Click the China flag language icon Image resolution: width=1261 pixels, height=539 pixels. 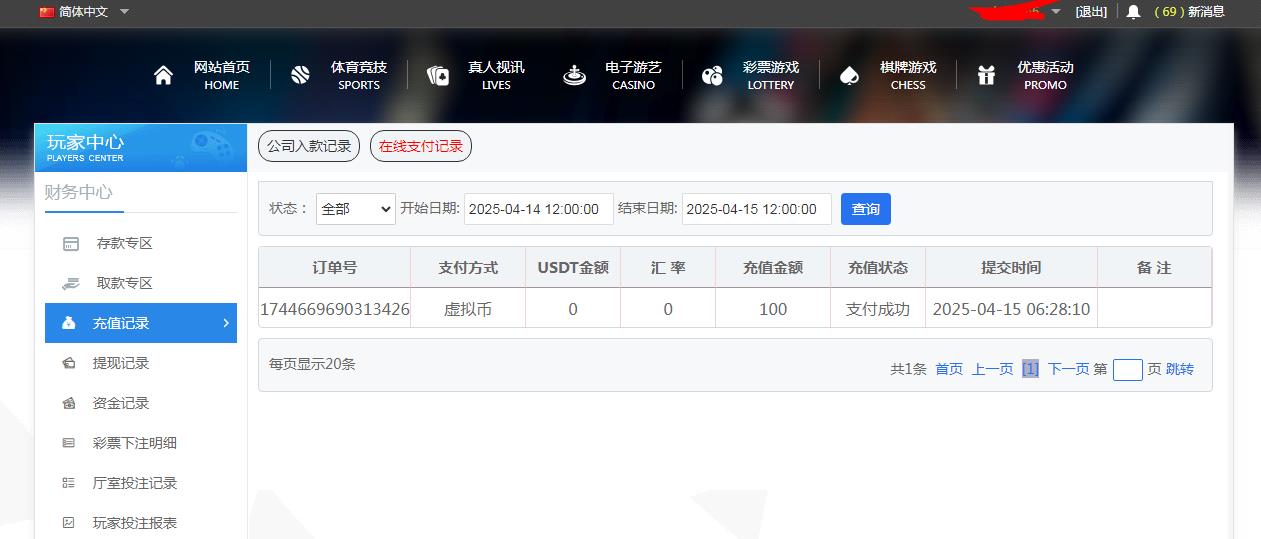(47, 12)
